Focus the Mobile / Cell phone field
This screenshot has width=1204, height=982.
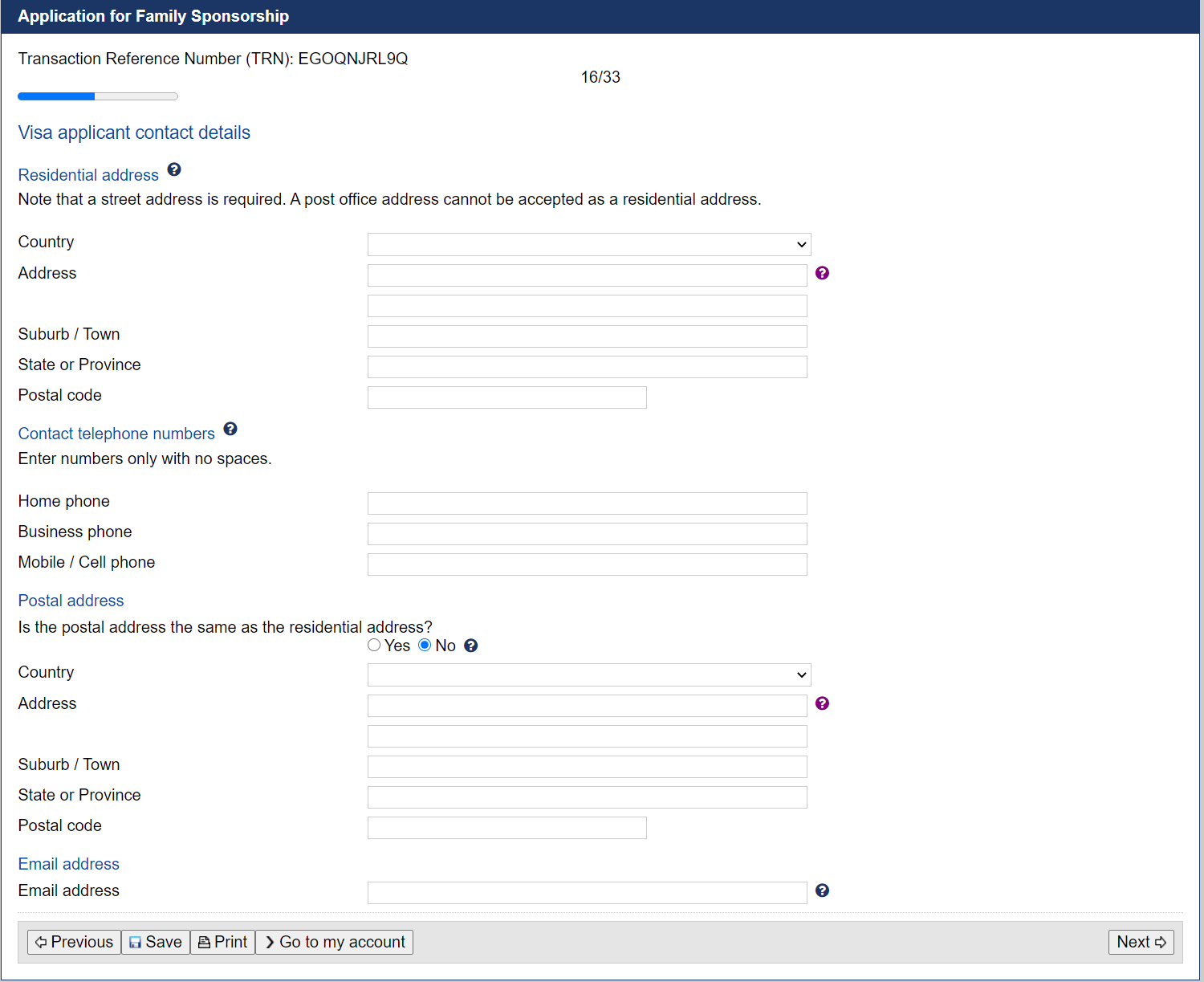click(588, 564)
